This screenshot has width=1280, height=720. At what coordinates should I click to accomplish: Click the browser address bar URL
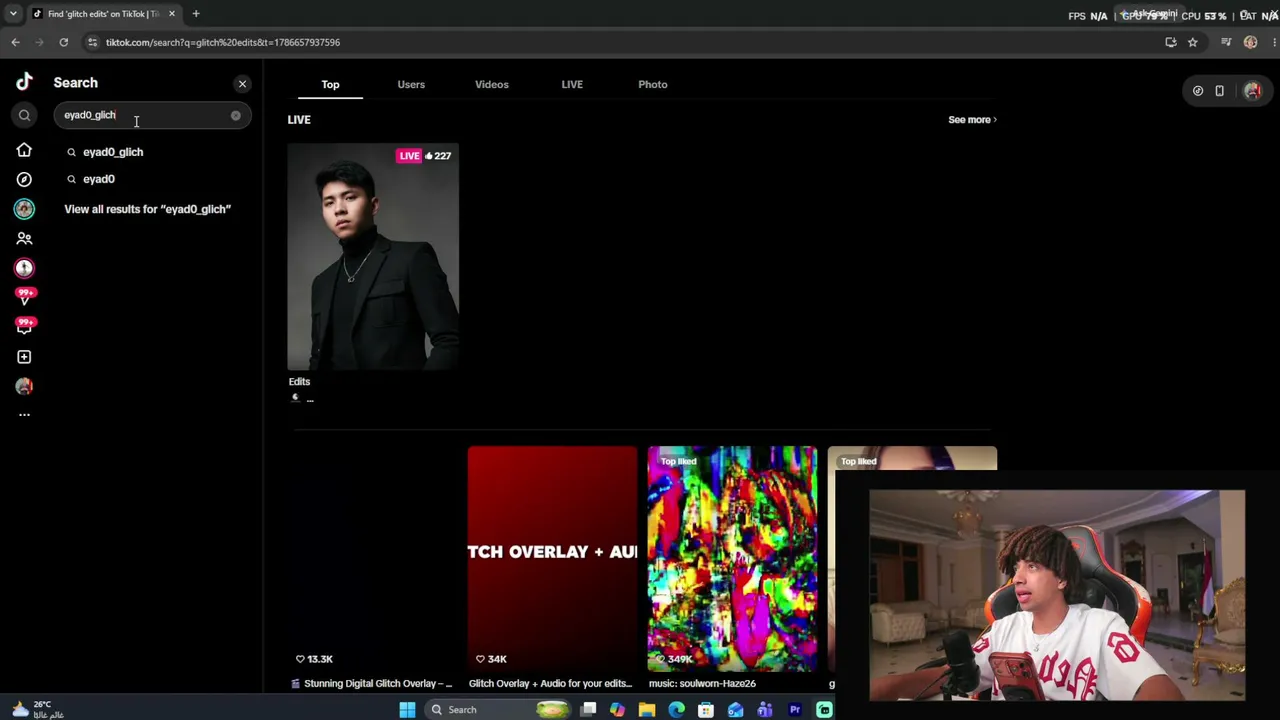pyautogui.click(x=223, y=42)
